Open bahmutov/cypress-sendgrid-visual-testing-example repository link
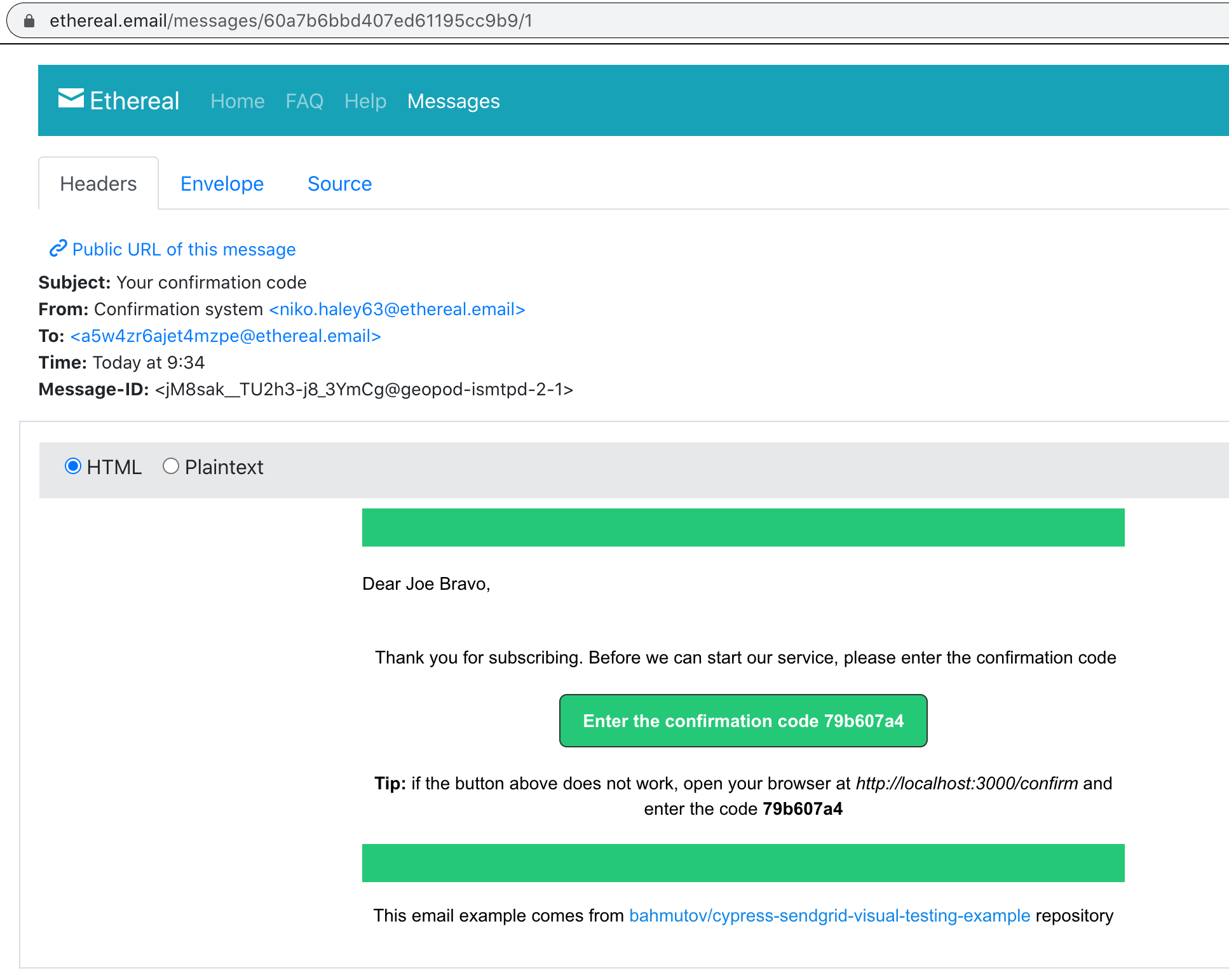Viewport: 1229px width, 980px height. (x=829, y=915)
